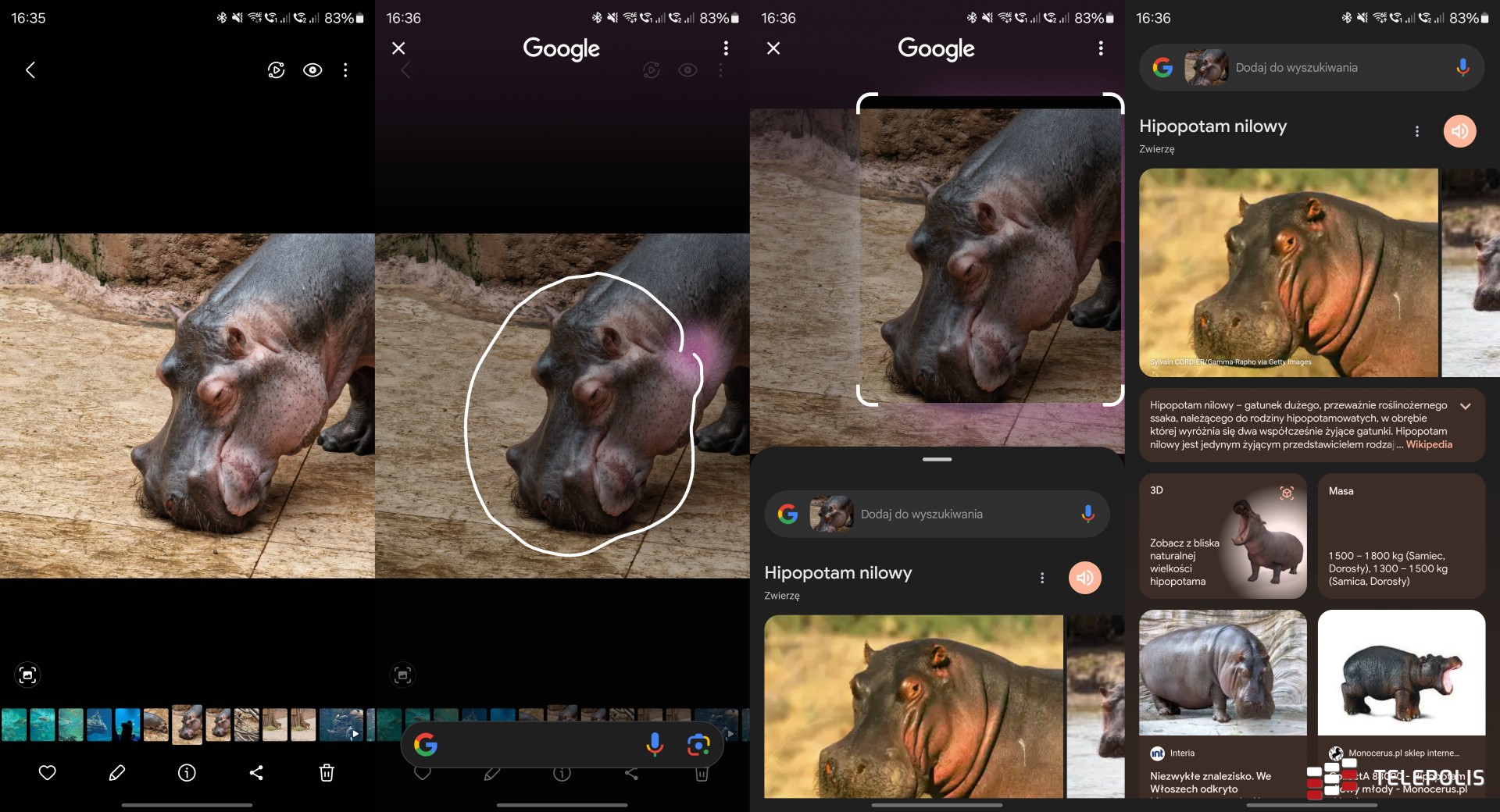Screen dimensions: 1500x812
Task: Tap the heart favorite icon
Action: tap(48, 773)
